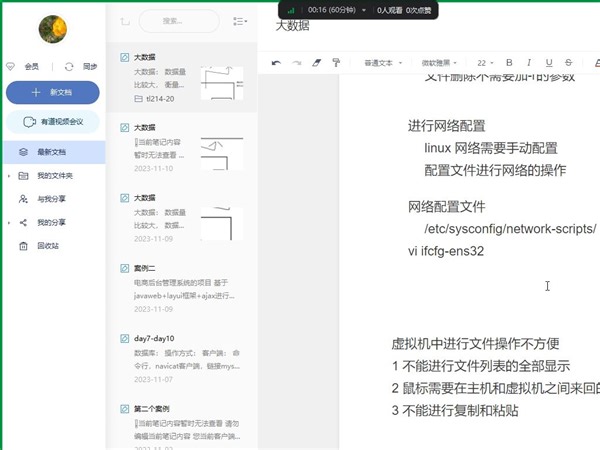Select 最新文档 in sidebar
Viewport: 600px width, 450px height.
[x=54, y=152]
